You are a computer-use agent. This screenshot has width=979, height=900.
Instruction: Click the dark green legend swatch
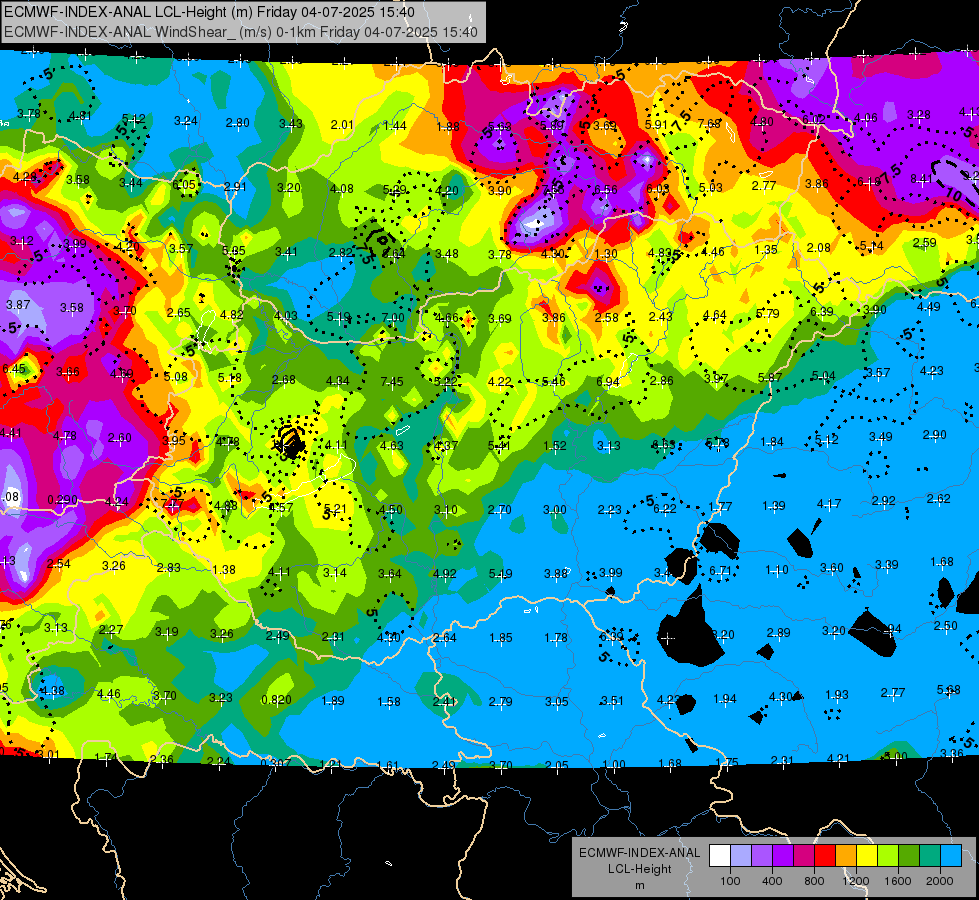[909, 856]
